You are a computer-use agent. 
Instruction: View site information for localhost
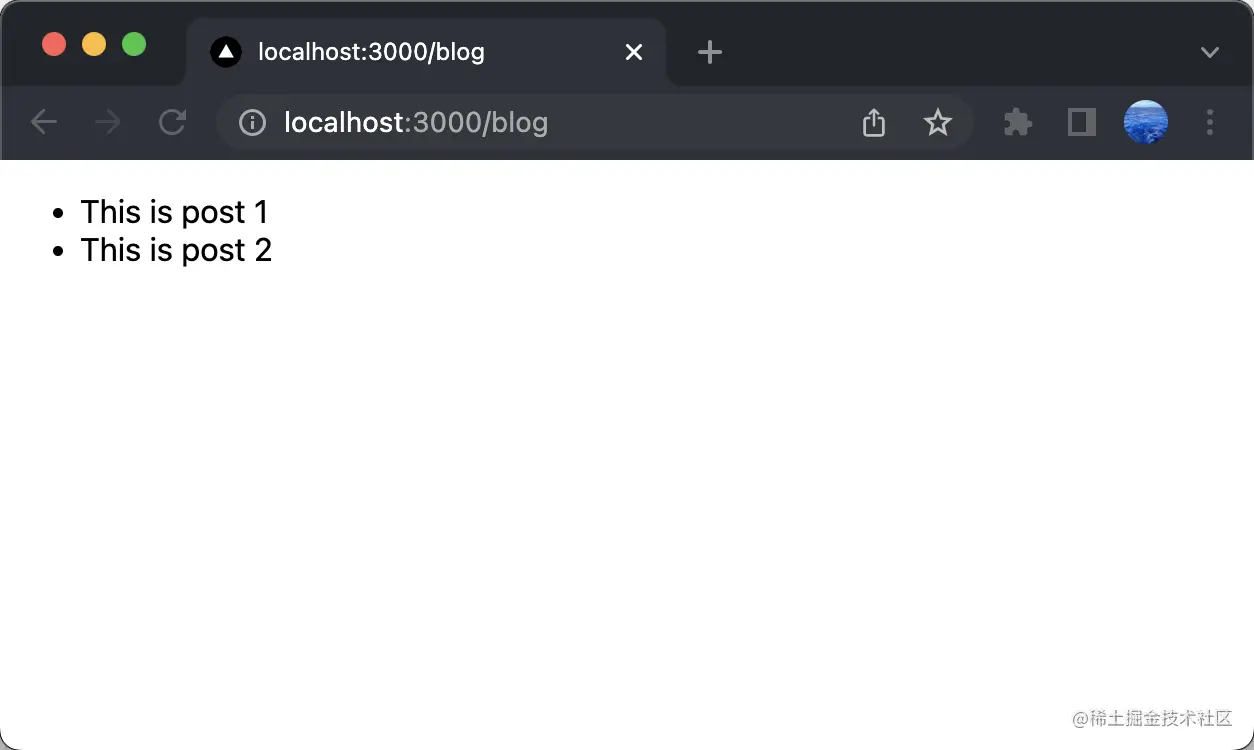click(x=252, y=123)
